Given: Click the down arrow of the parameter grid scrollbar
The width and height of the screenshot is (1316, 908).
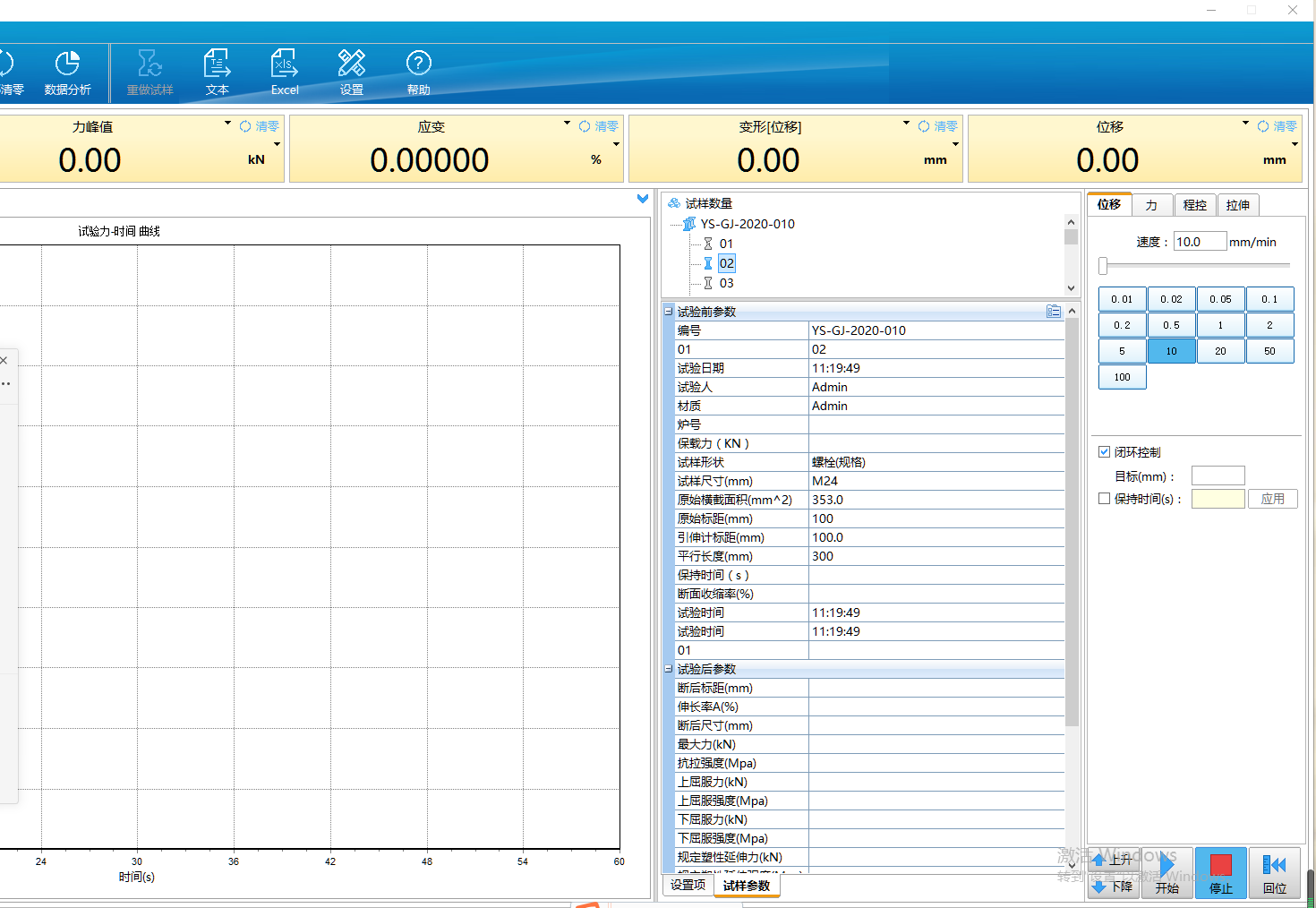Looking at the screenshot, I should [1072, 865].
